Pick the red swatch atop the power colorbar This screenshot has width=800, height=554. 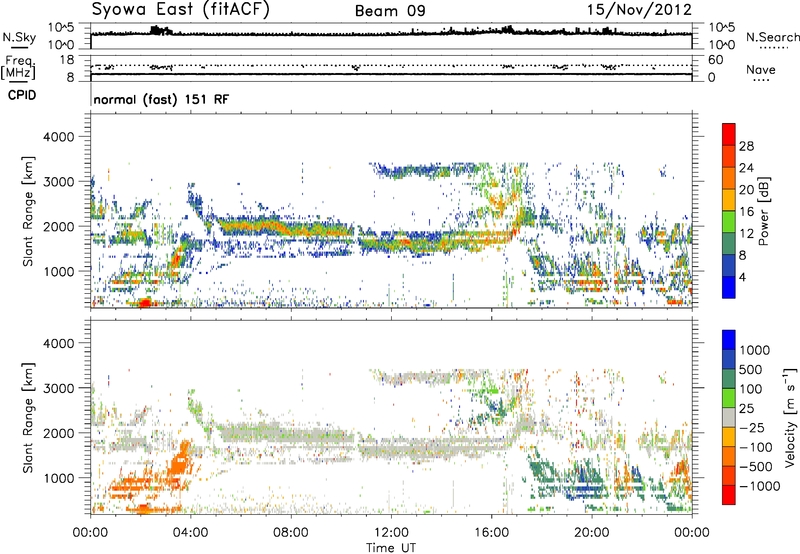[x=729, y=134]
